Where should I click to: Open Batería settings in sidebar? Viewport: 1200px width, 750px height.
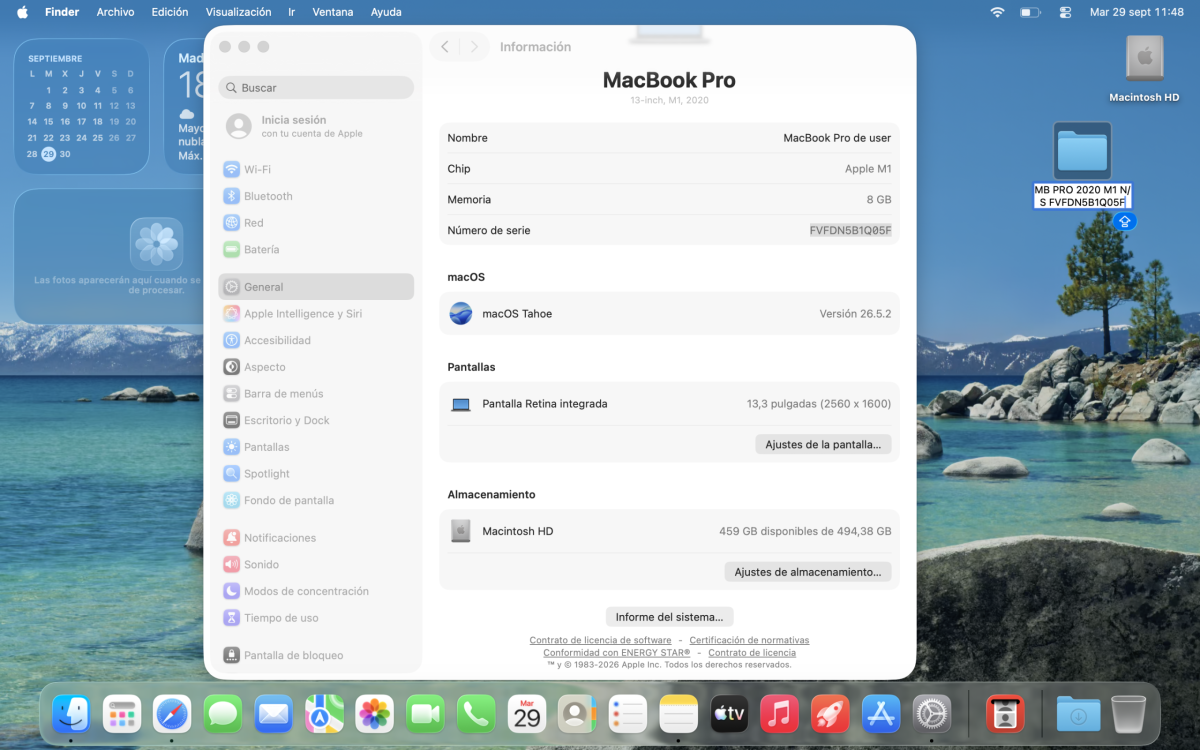pyautogui.click(x=316, y=250)
